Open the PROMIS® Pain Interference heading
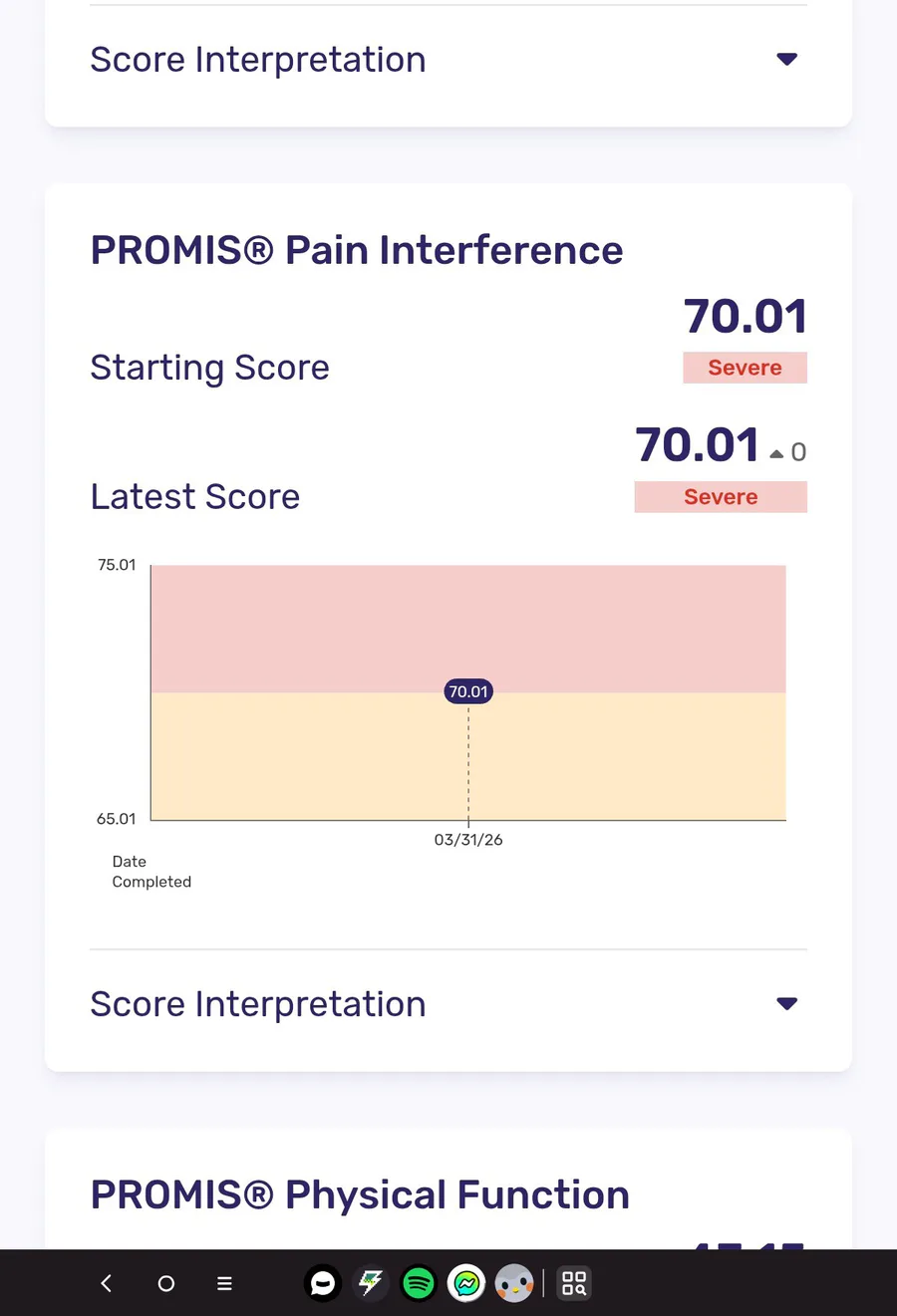 tap(357, 250)
